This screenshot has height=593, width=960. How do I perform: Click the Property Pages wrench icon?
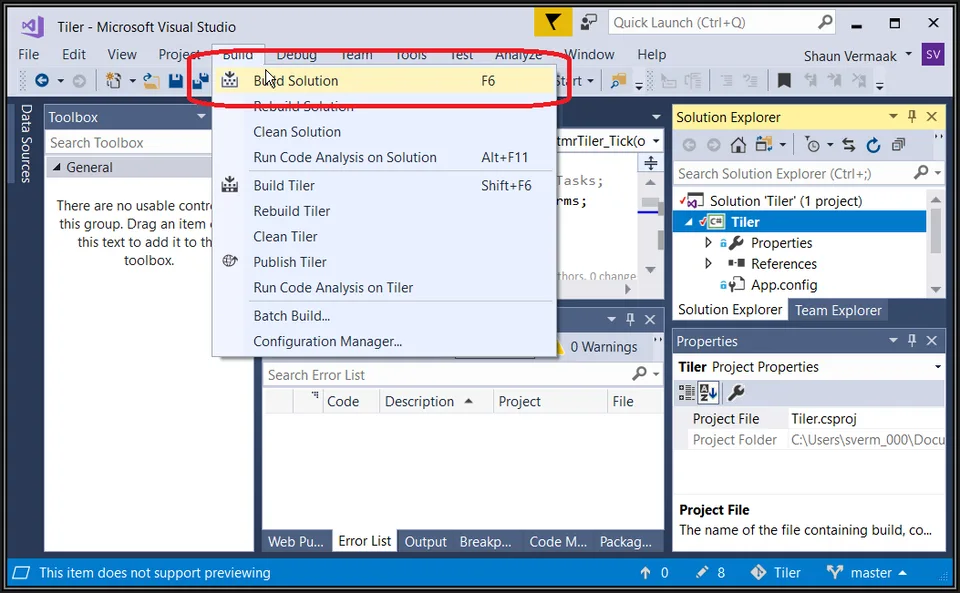736,392
